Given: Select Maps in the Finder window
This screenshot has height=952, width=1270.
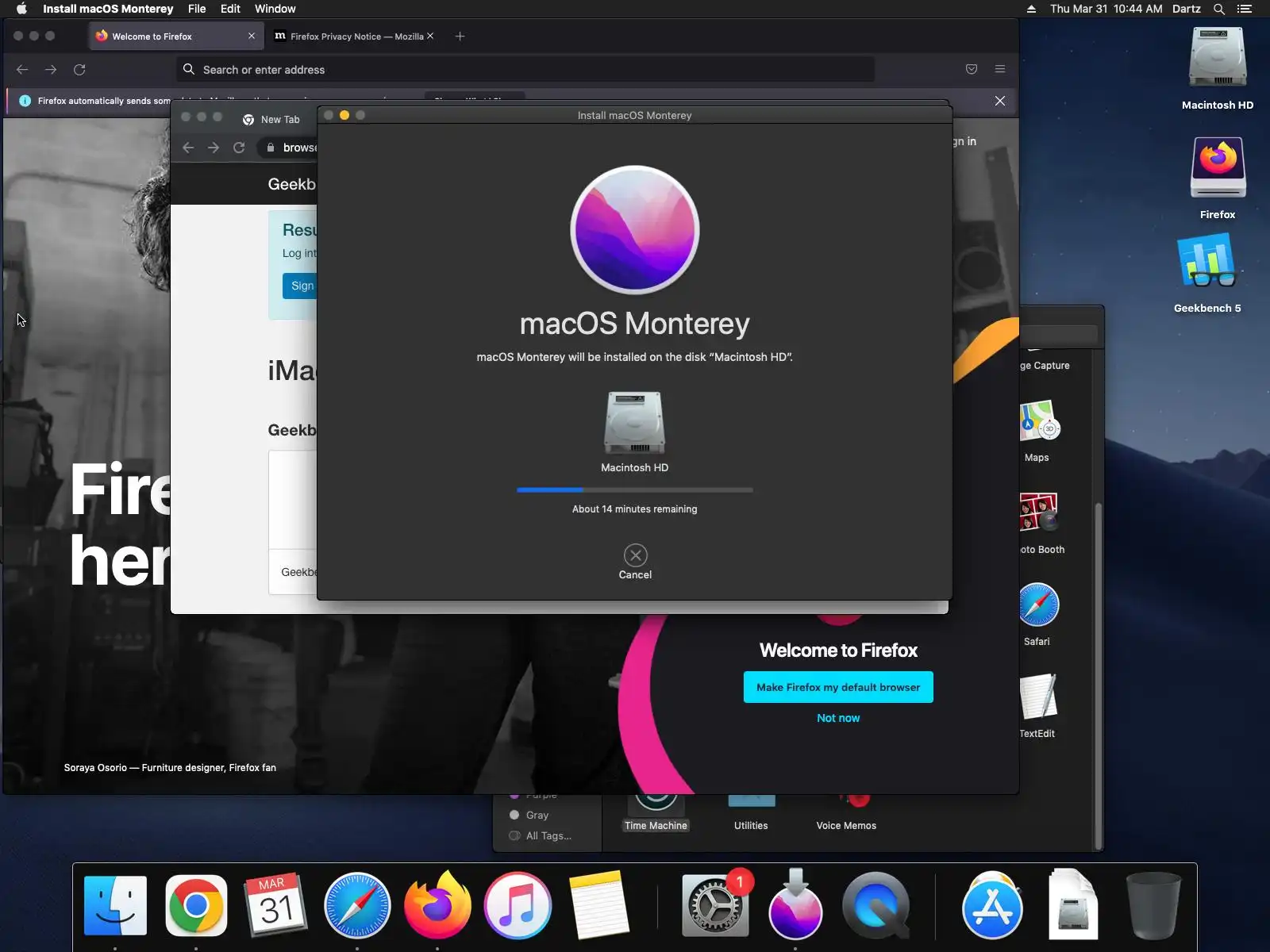Looking at the screenshot, I should coord(1037,430).
